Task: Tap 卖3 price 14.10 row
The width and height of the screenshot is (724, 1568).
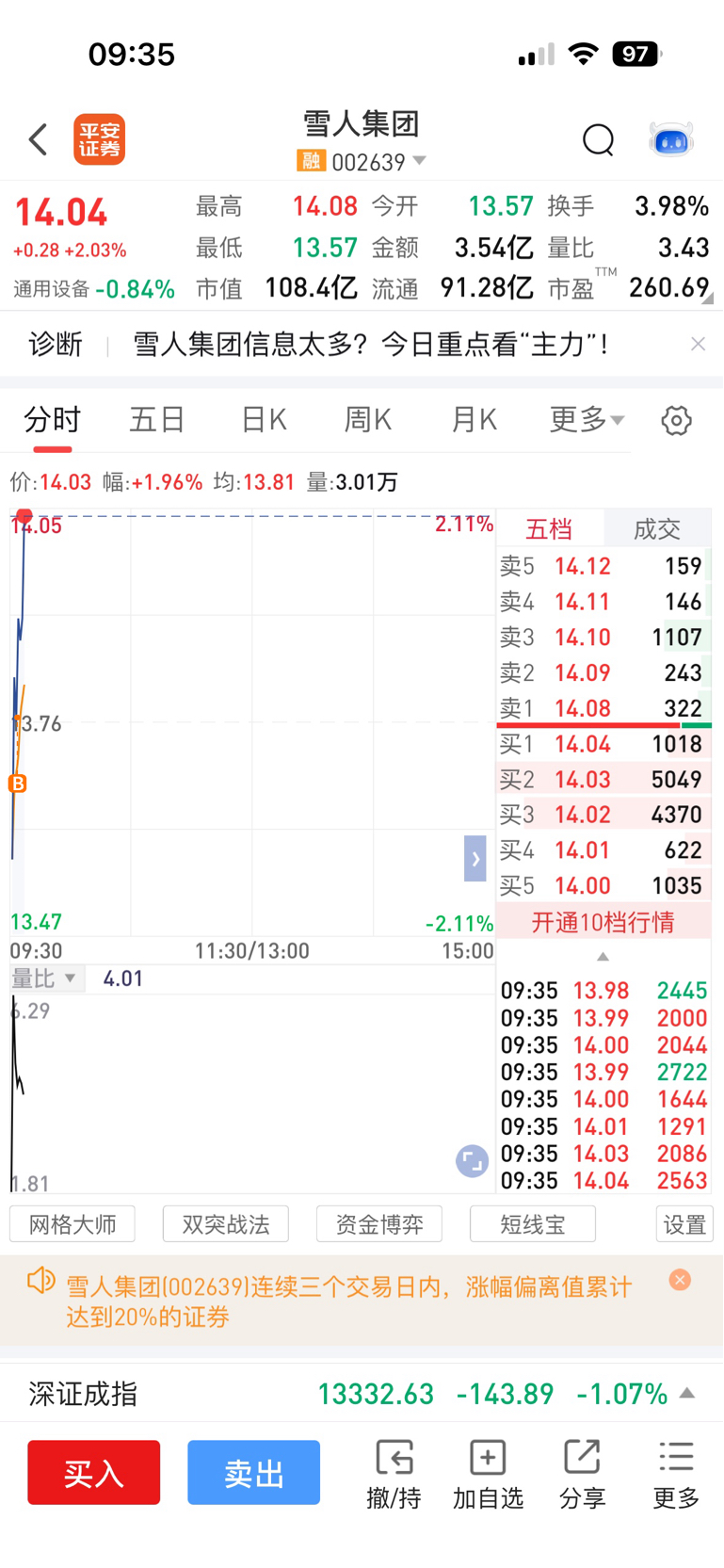Action: 603,638
